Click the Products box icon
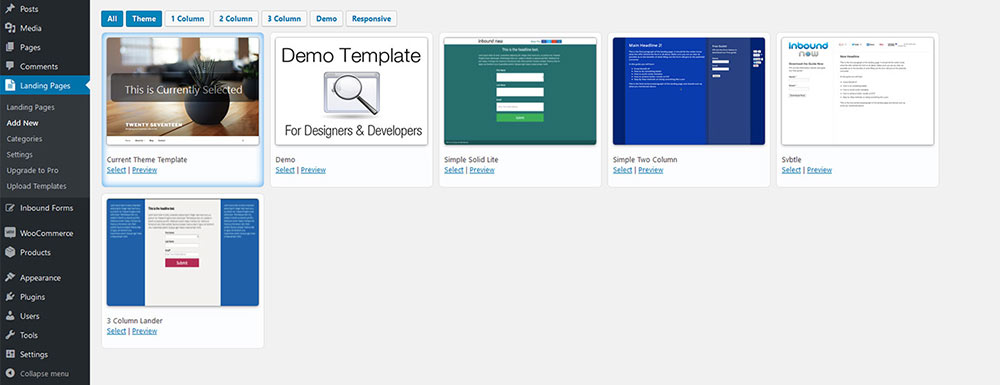The image size is (1000, 385). point(10,252)
